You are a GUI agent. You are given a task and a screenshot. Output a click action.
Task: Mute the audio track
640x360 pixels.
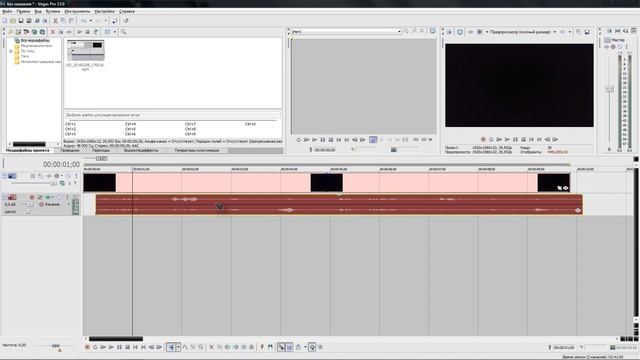(x=59, y=198)
